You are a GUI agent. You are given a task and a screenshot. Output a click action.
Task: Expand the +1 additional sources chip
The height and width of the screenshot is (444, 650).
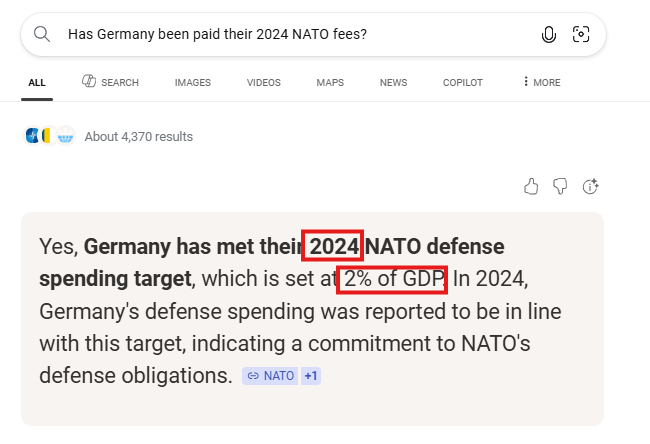[x=310, y=376]
